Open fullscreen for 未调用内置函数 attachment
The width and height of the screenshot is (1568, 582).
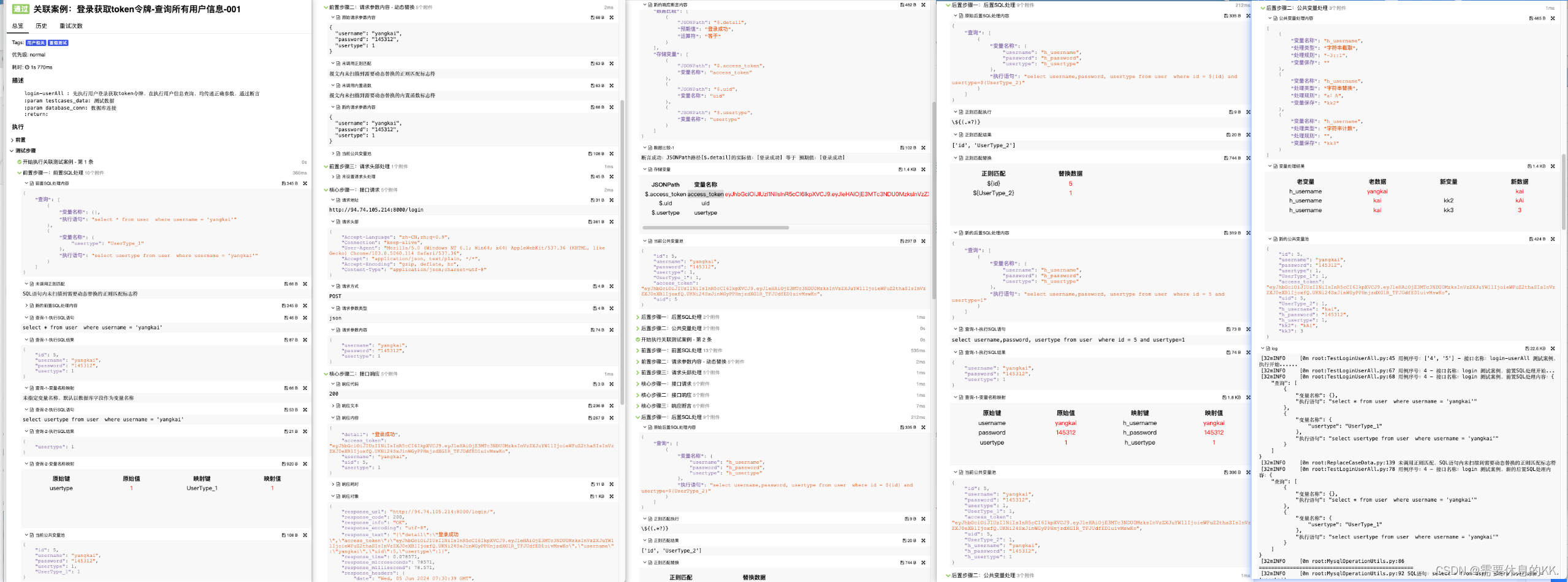[612, 86]
